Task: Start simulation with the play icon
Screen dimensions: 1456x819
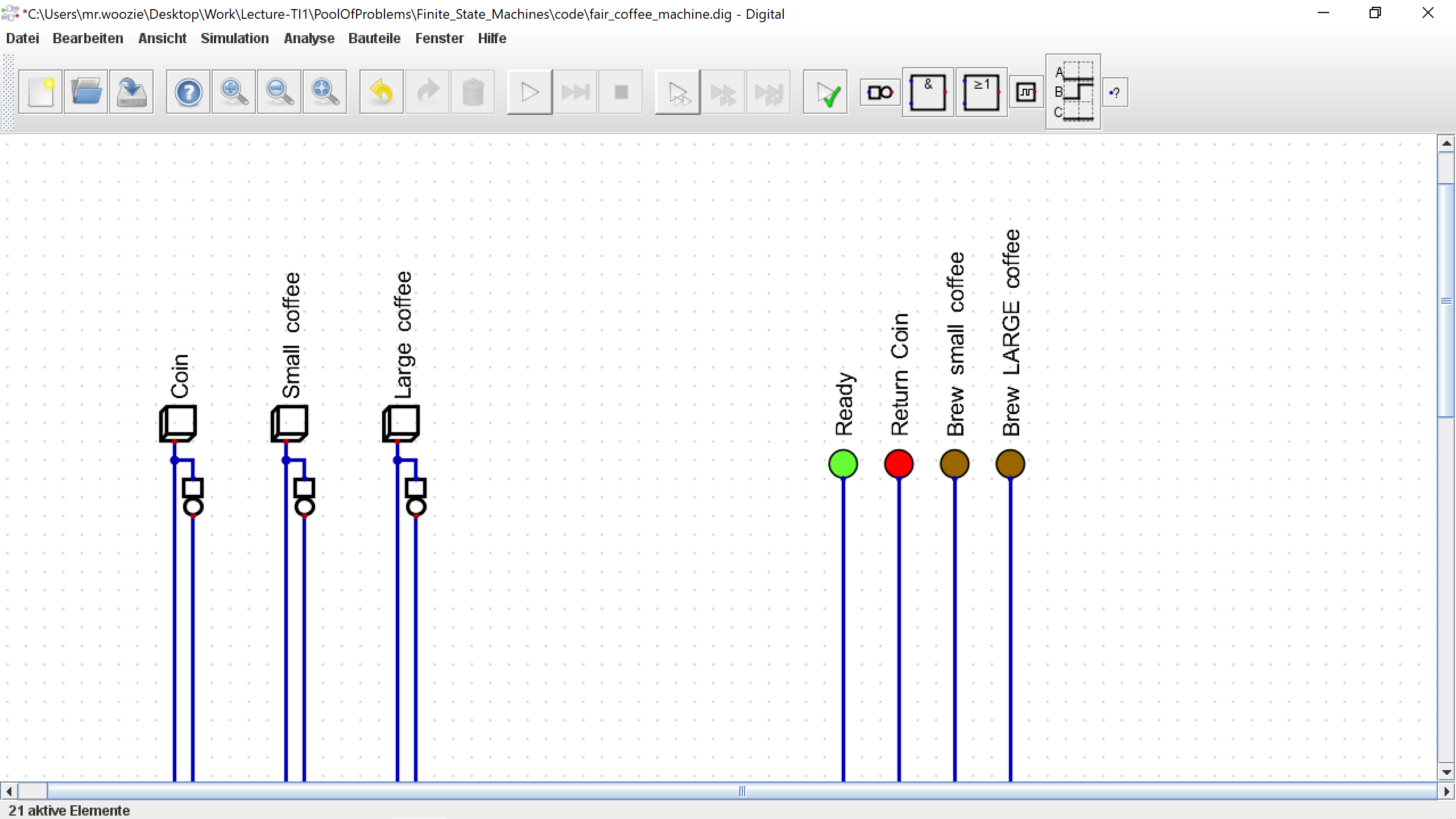Action: [x=530, y=92]
